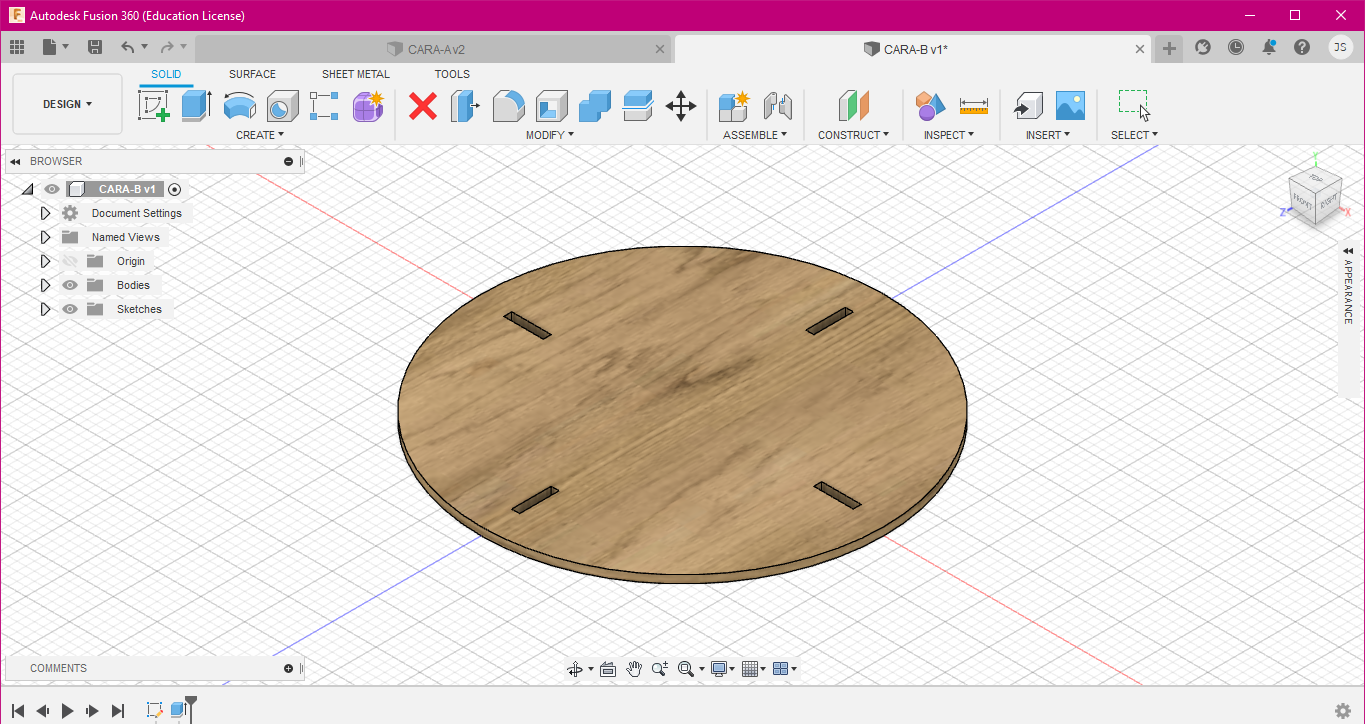Show the Origin folder via eye icon
Image resolution: width=1365 pixels, height=724 pixels.
coord(70,261)
